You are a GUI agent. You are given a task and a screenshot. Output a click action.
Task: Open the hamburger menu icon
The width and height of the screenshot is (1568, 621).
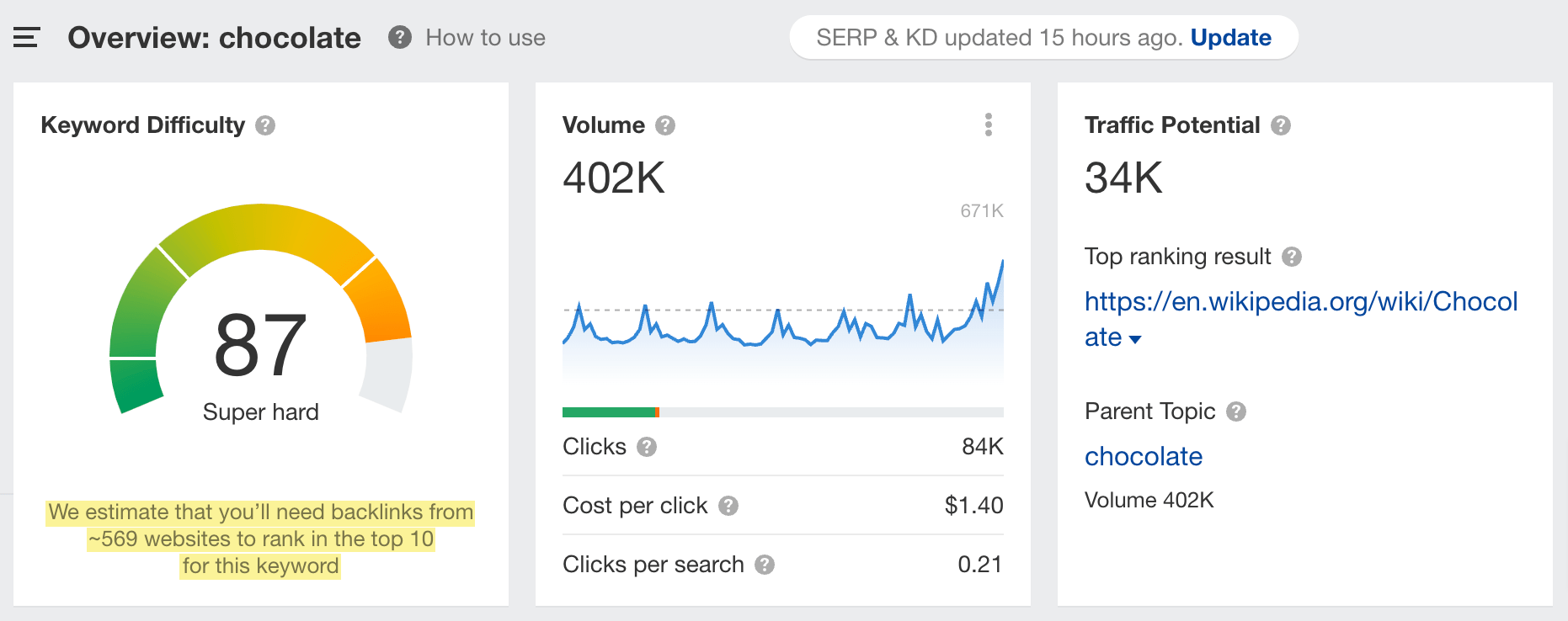(x=26, y=37)
